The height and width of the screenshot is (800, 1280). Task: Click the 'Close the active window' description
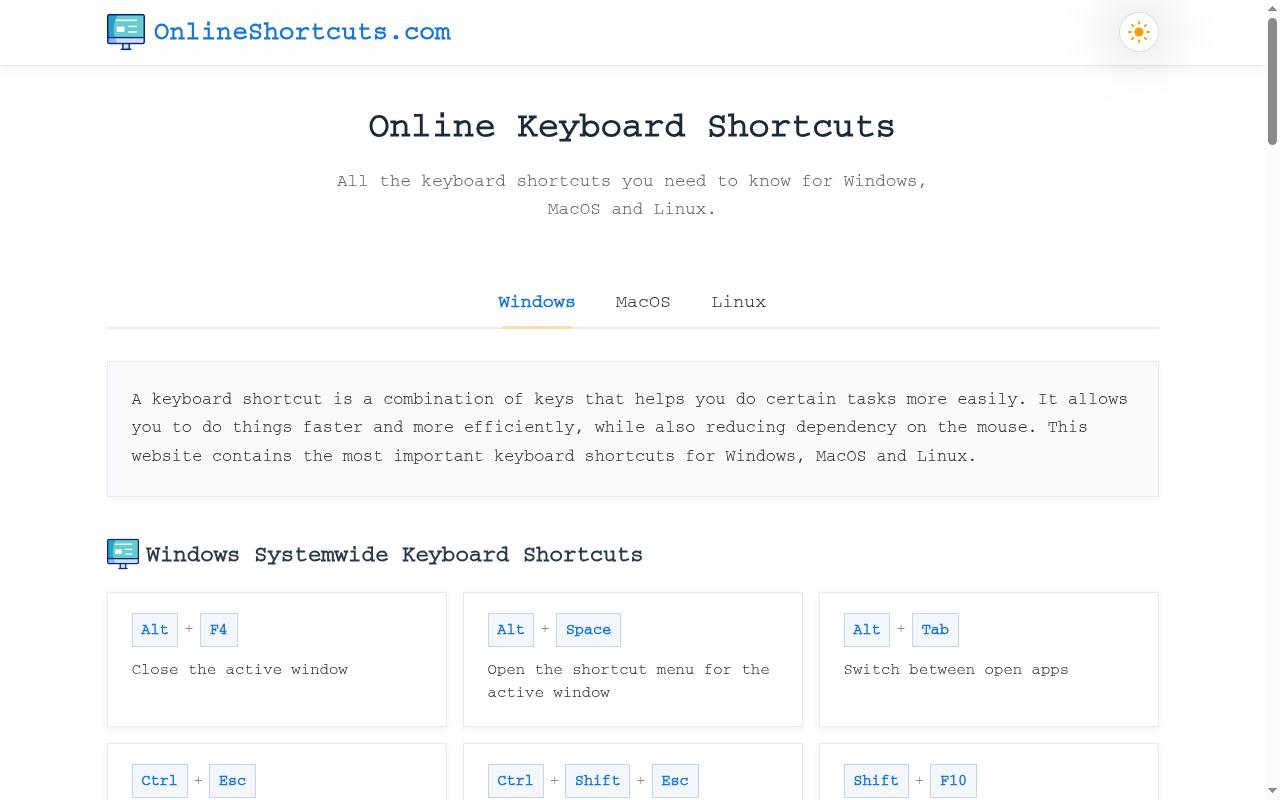240,670
